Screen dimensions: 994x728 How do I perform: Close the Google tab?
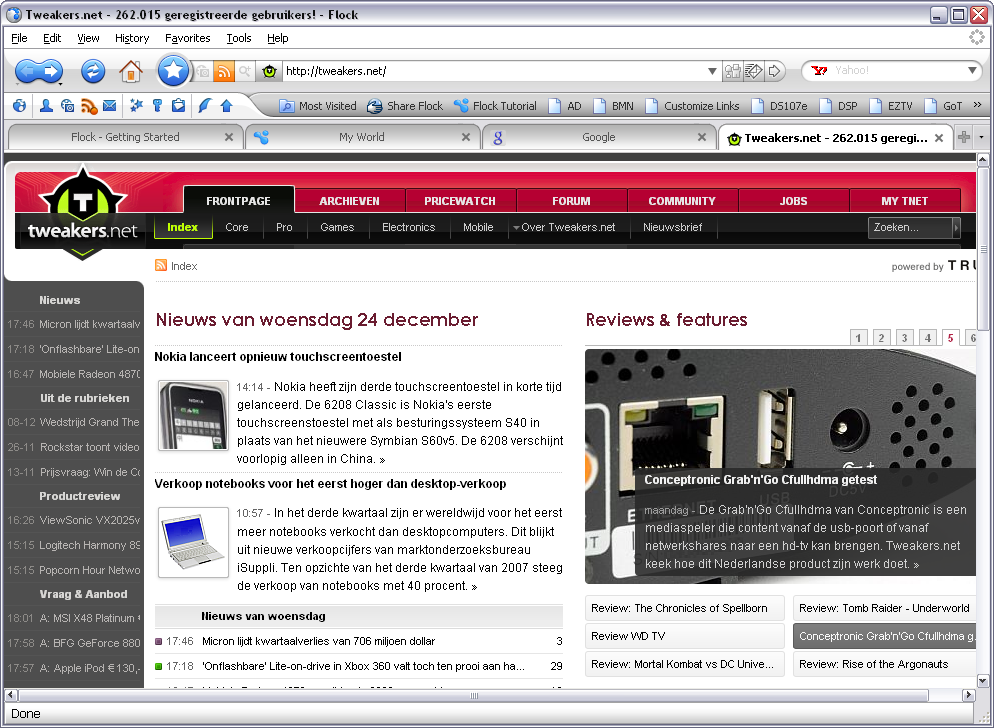click(702, 137)
